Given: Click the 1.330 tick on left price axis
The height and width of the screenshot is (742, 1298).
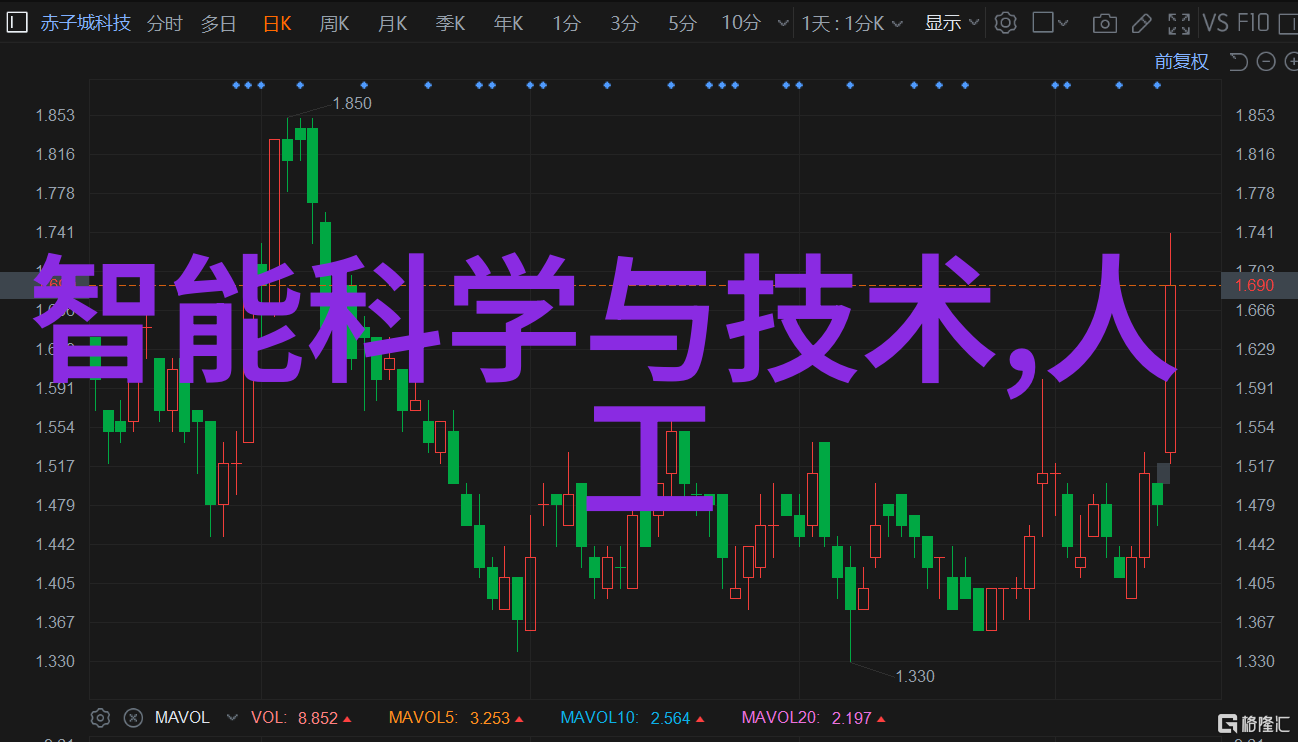Looking at the screenshot, I should [55, 661].
